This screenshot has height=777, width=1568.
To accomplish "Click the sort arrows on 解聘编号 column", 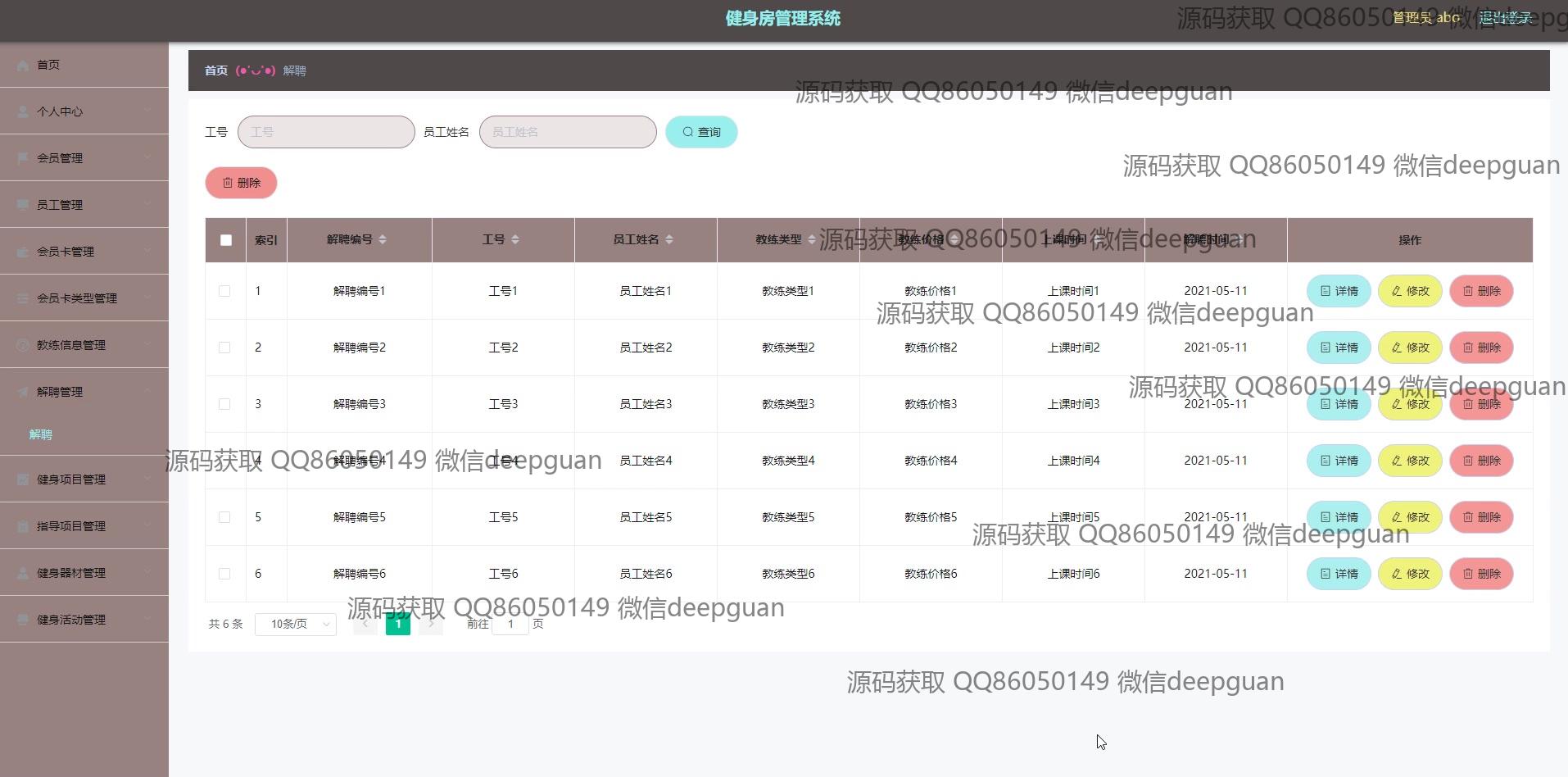I will click(x=383, y=239).
